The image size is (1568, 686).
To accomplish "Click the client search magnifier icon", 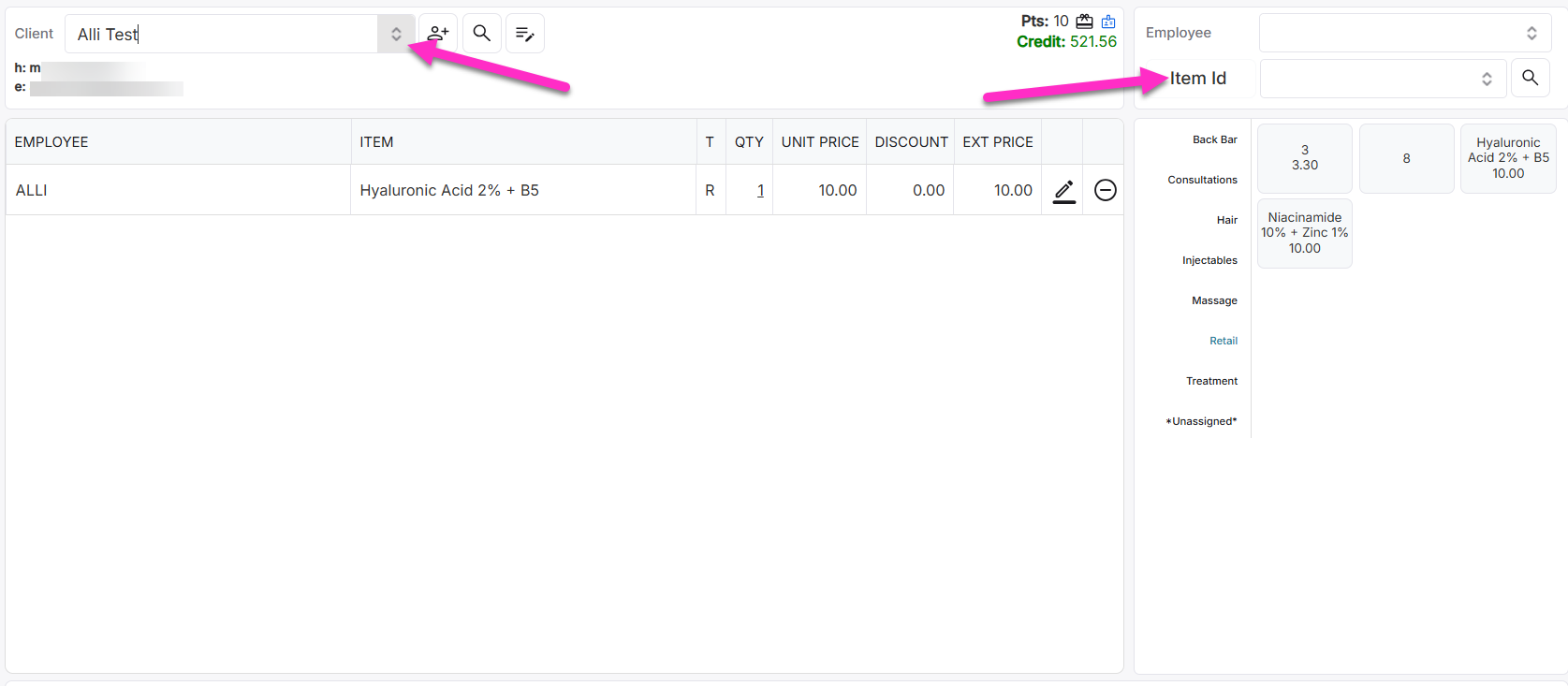I will (x=481, y=34).
